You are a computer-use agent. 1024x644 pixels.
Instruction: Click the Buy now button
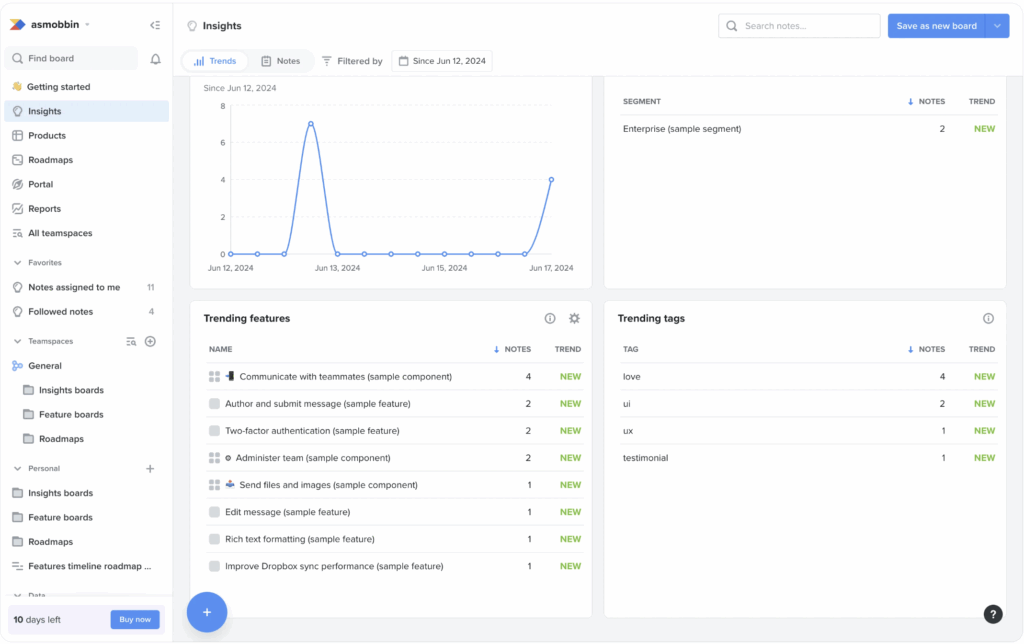(134, 619)
